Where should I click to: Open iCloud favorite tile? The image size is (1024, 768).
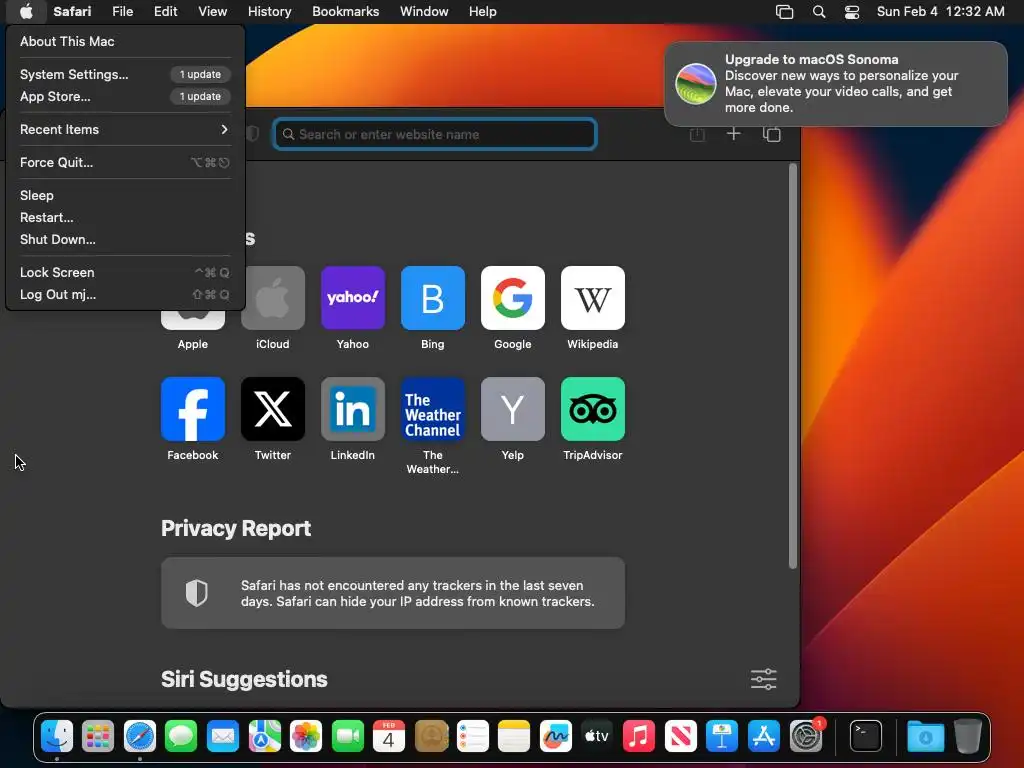coord(273,298)
